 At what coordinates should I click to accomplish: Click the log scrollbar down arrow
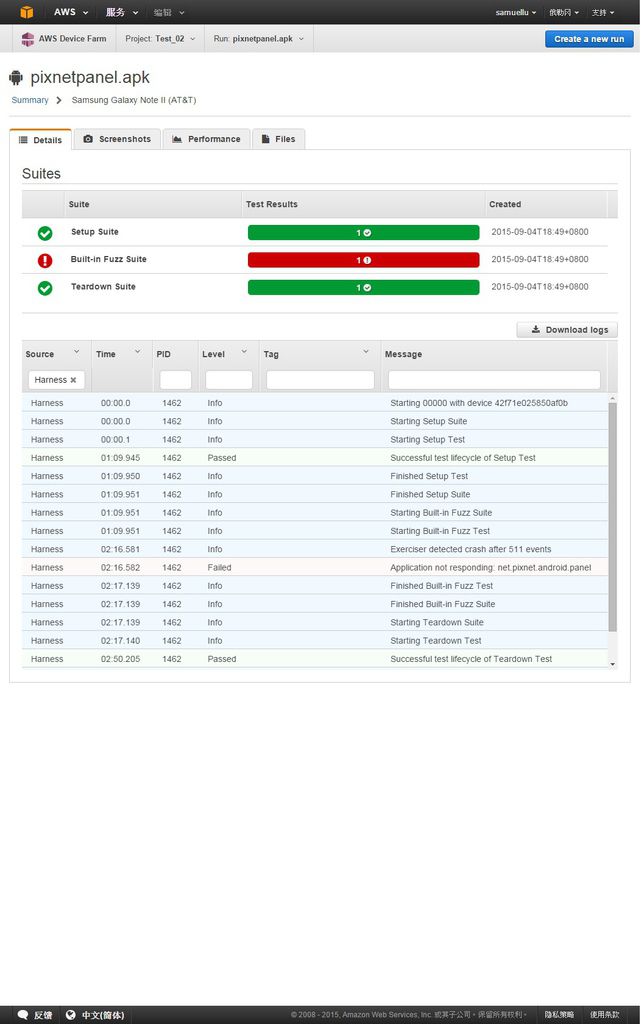pos(612,664)
